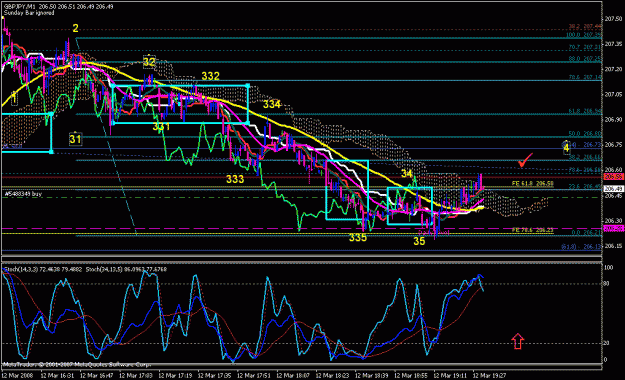
Task: Click the 'Sunday Bar ignored' text
Action: [x=29, y=13]
